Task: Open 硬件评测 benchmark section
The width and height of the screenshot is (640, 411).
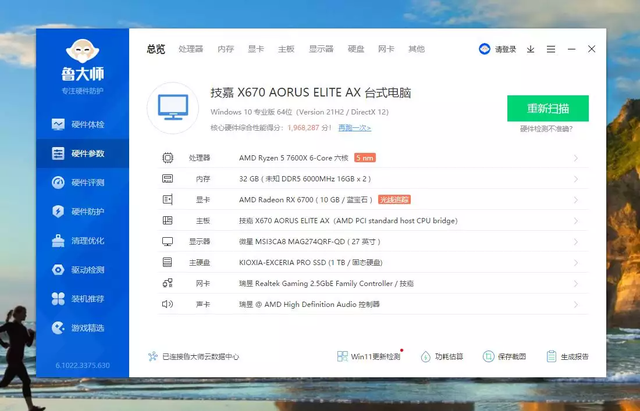Action: [x=78, y=182]
